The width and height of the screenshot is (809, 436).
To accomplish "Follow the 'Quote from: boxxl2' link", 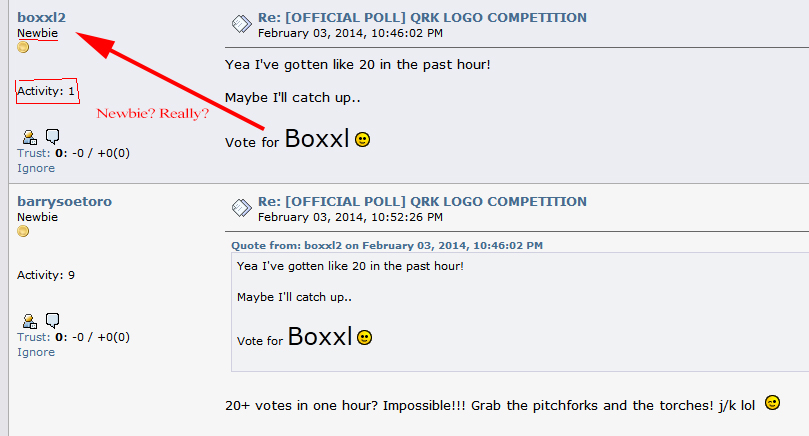I will coord(387,246).
